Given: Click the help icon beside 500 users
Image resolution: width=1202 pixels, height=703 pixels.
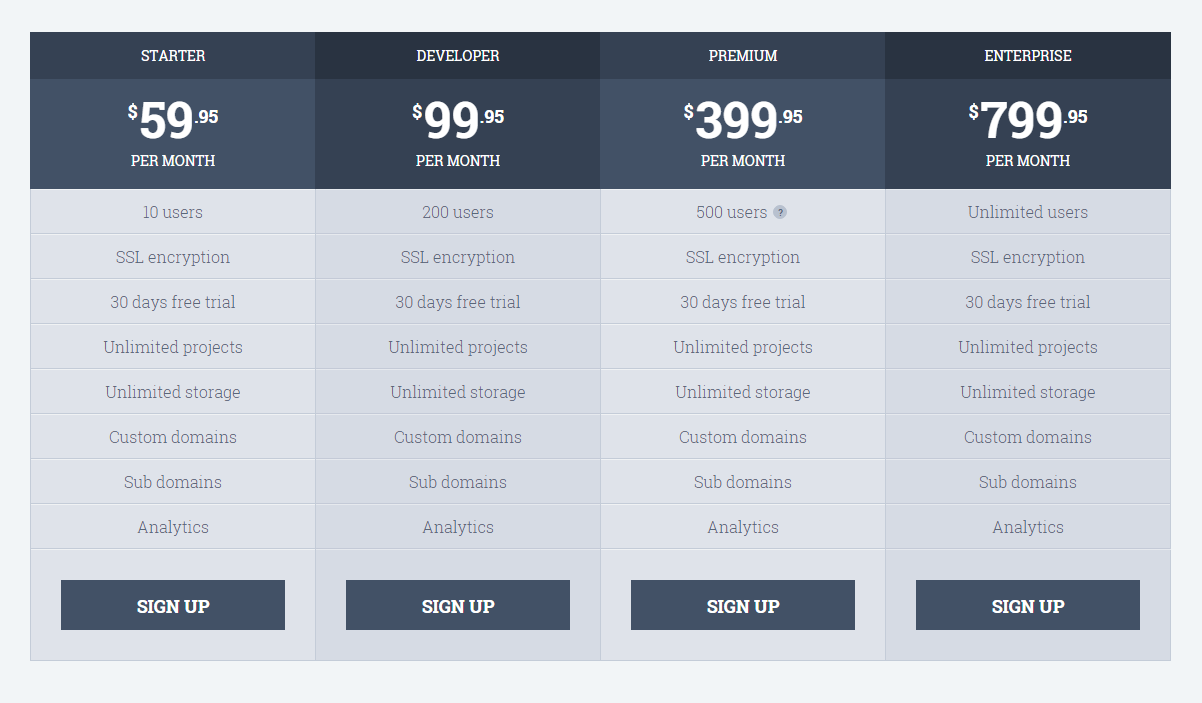Looking at the screenshot, I should [x=780, y=212].
